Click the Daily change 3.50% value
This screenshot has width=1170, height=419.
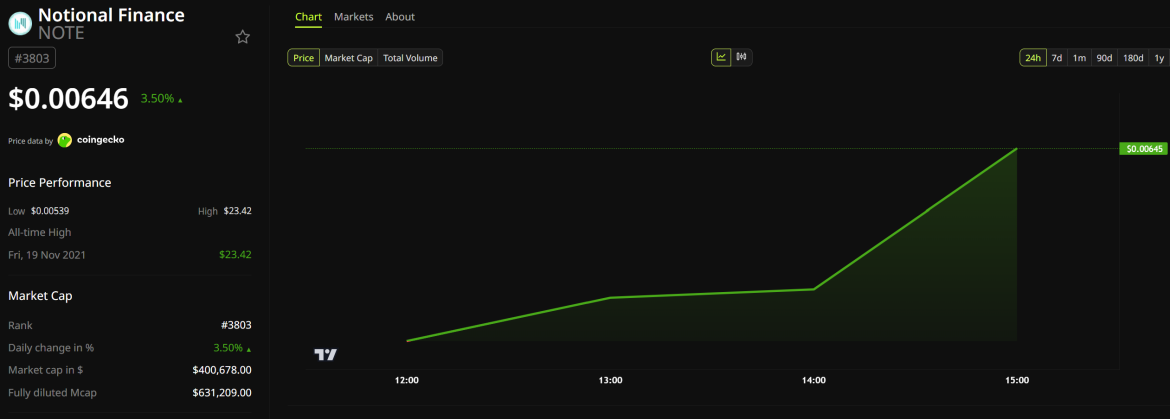pyautogui.click(x=232, y=347)
